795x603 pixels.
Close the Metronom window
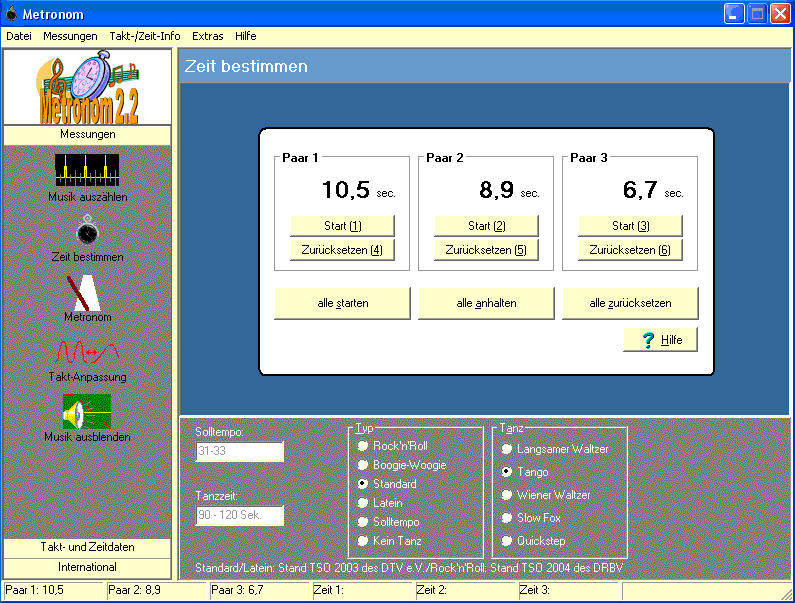pos(780,14)
